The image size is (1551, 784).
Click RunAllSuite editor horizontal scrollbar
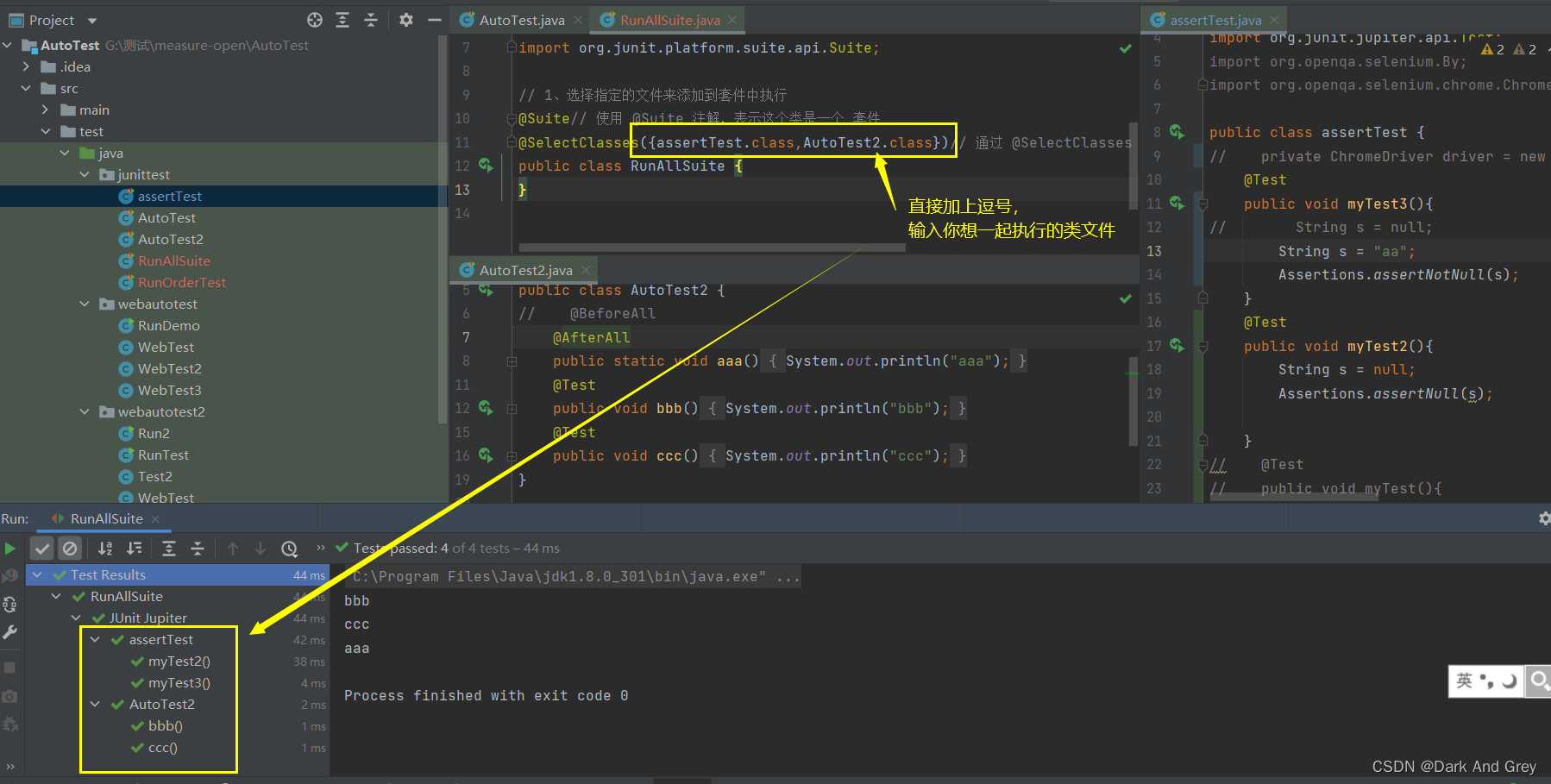point(712,248)
